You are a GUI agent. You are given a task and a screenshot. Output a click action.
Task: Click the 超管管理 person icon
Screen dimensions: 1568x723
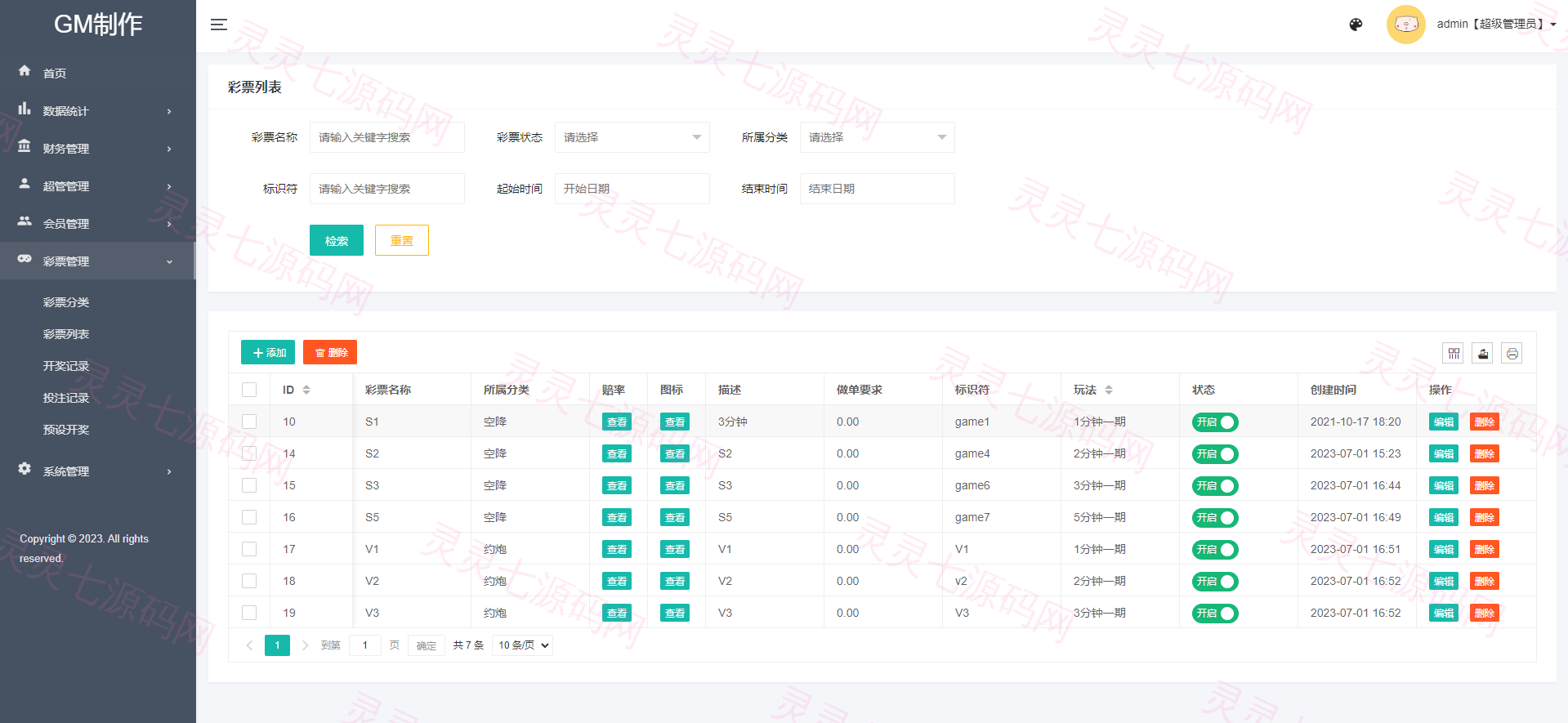pyautogui.click(x=25, y=184)
